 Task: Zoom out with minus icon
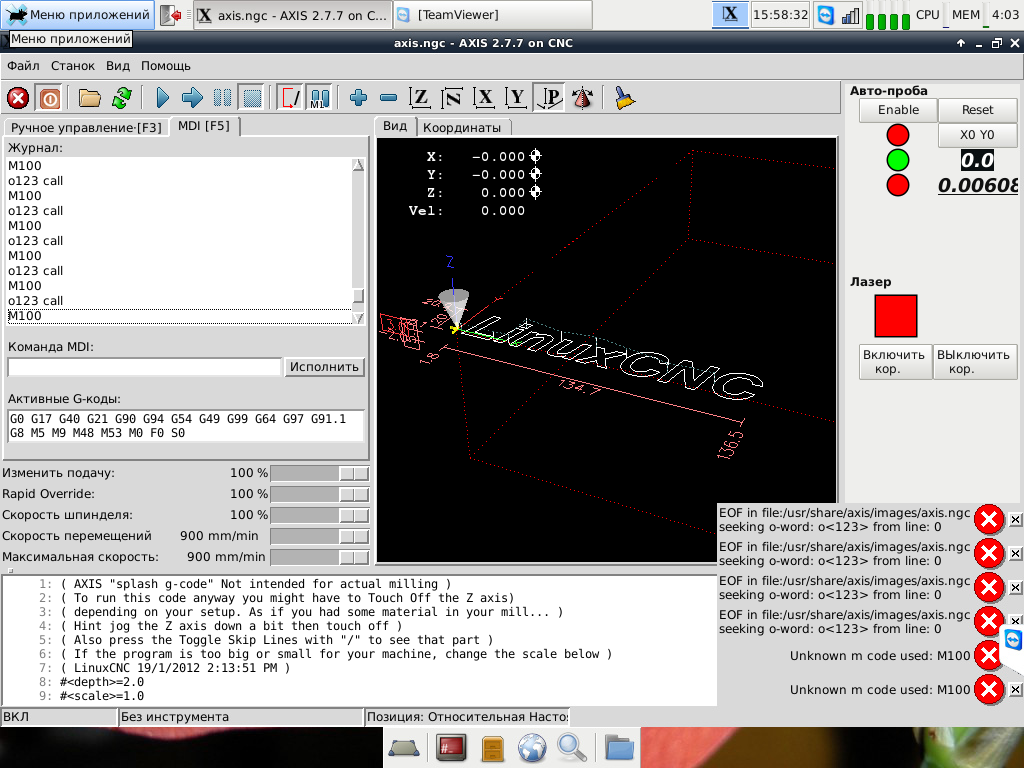pyautogui.click(x=388, y=99)
